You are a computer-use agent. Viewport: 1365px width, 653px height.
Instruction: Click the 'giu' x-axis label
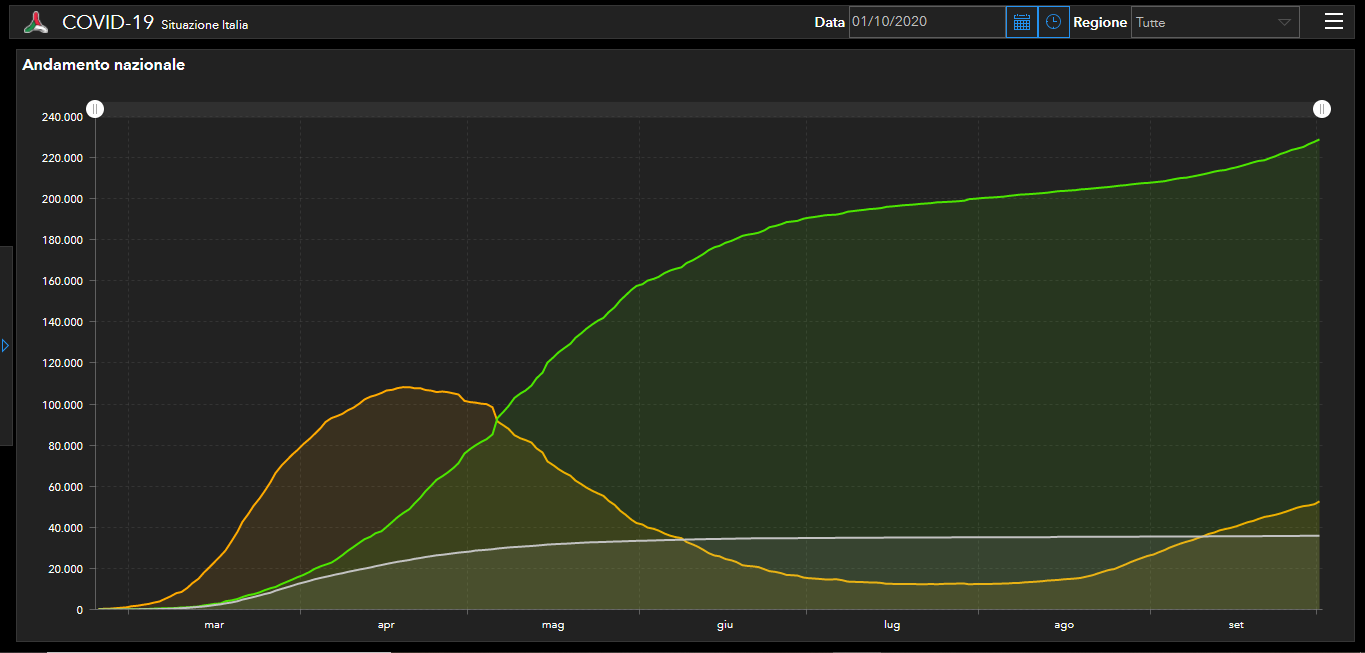coord(725,625)
